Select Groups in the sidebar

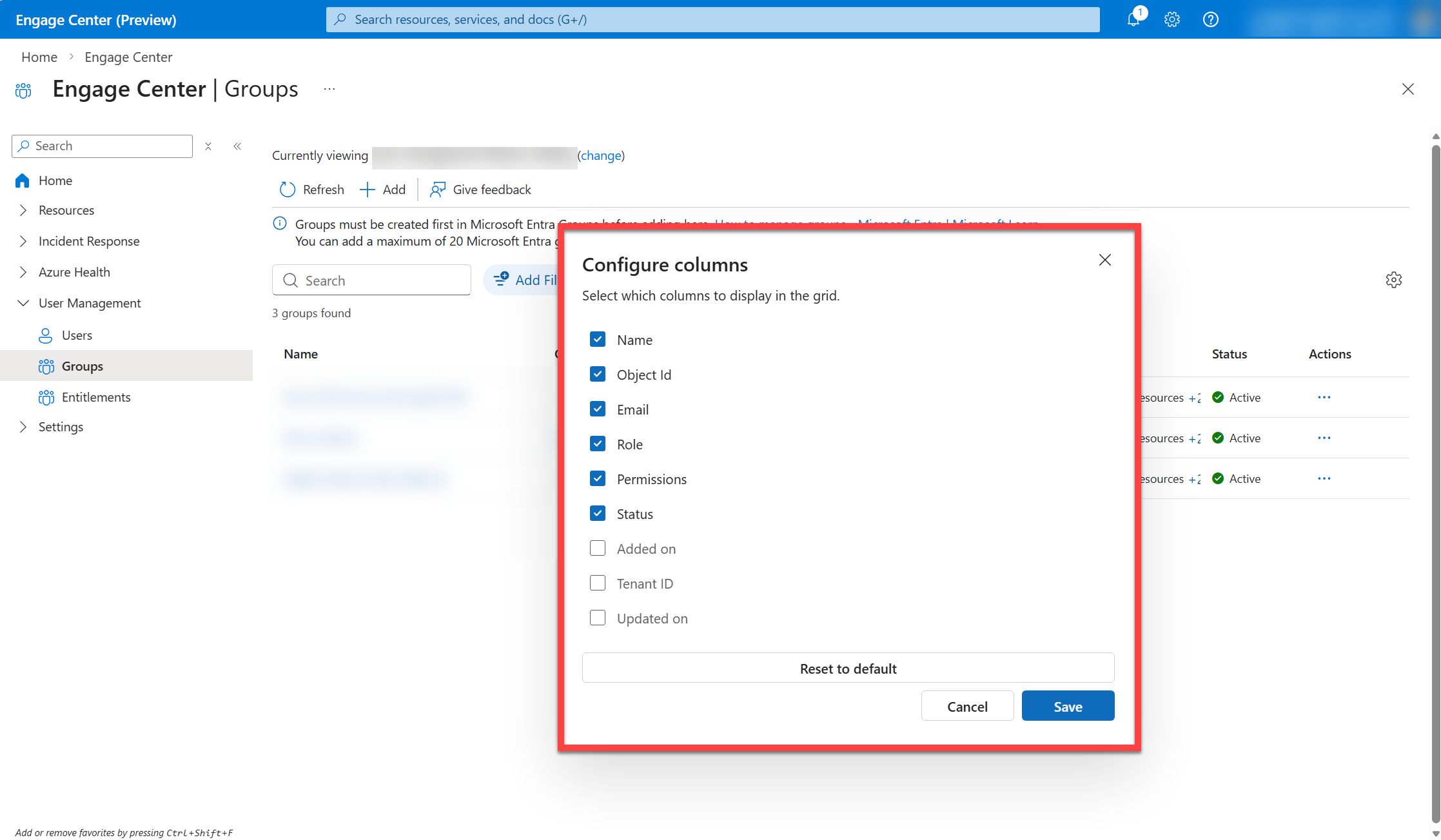(x=83, y=366)
